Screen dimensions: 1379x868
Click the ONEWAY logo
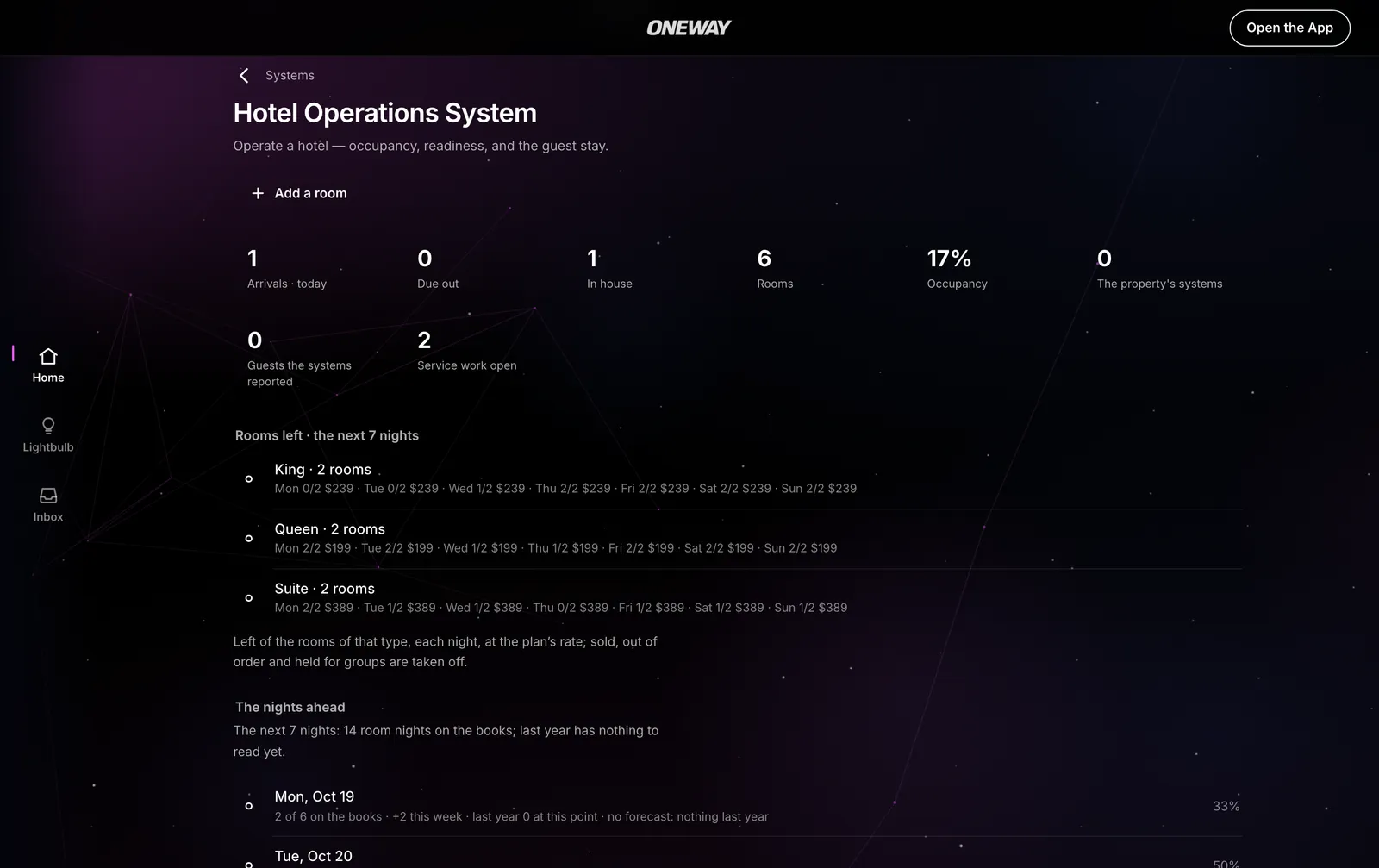click(689, 28)
